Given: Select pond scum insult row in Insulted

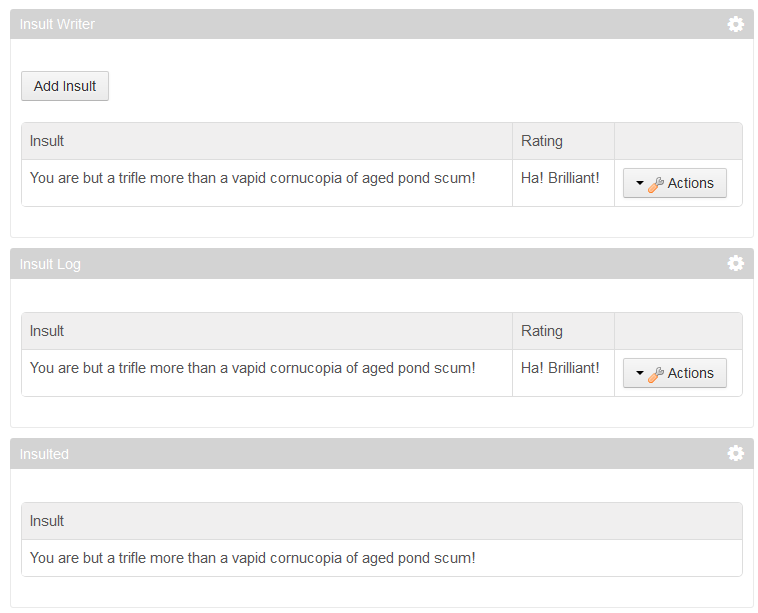Looking at the screenshot, I should tap(382, 558).
